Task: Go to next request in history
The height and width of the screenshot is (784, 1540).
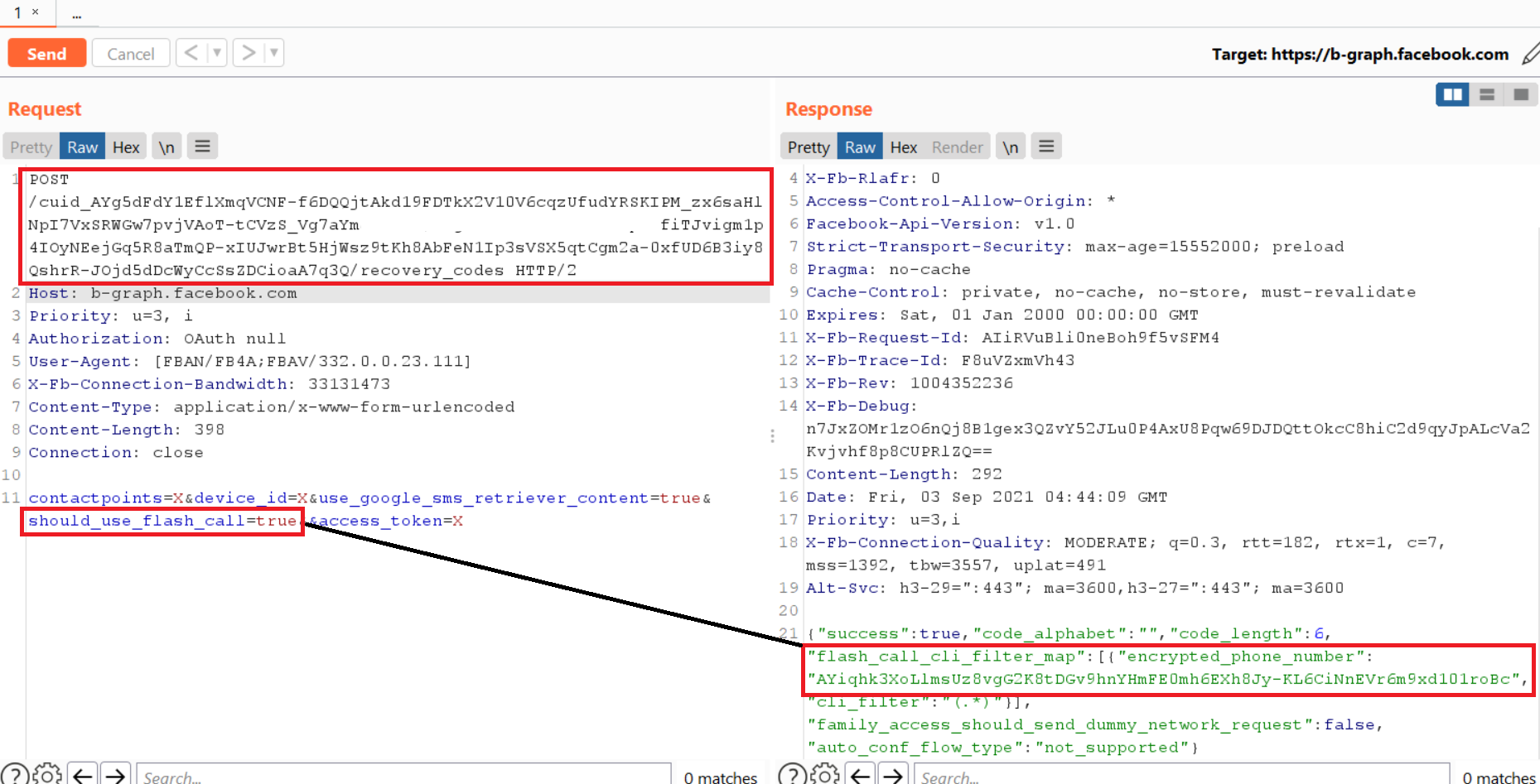Action: (248, 53)
